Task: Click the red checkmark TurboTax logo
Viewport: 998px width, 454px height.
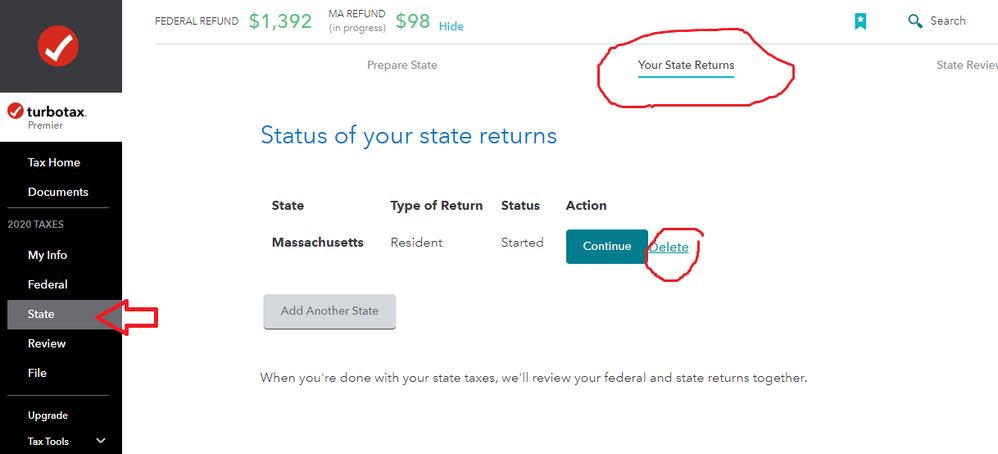Action: pyautogui.click(x=59, y=46)
